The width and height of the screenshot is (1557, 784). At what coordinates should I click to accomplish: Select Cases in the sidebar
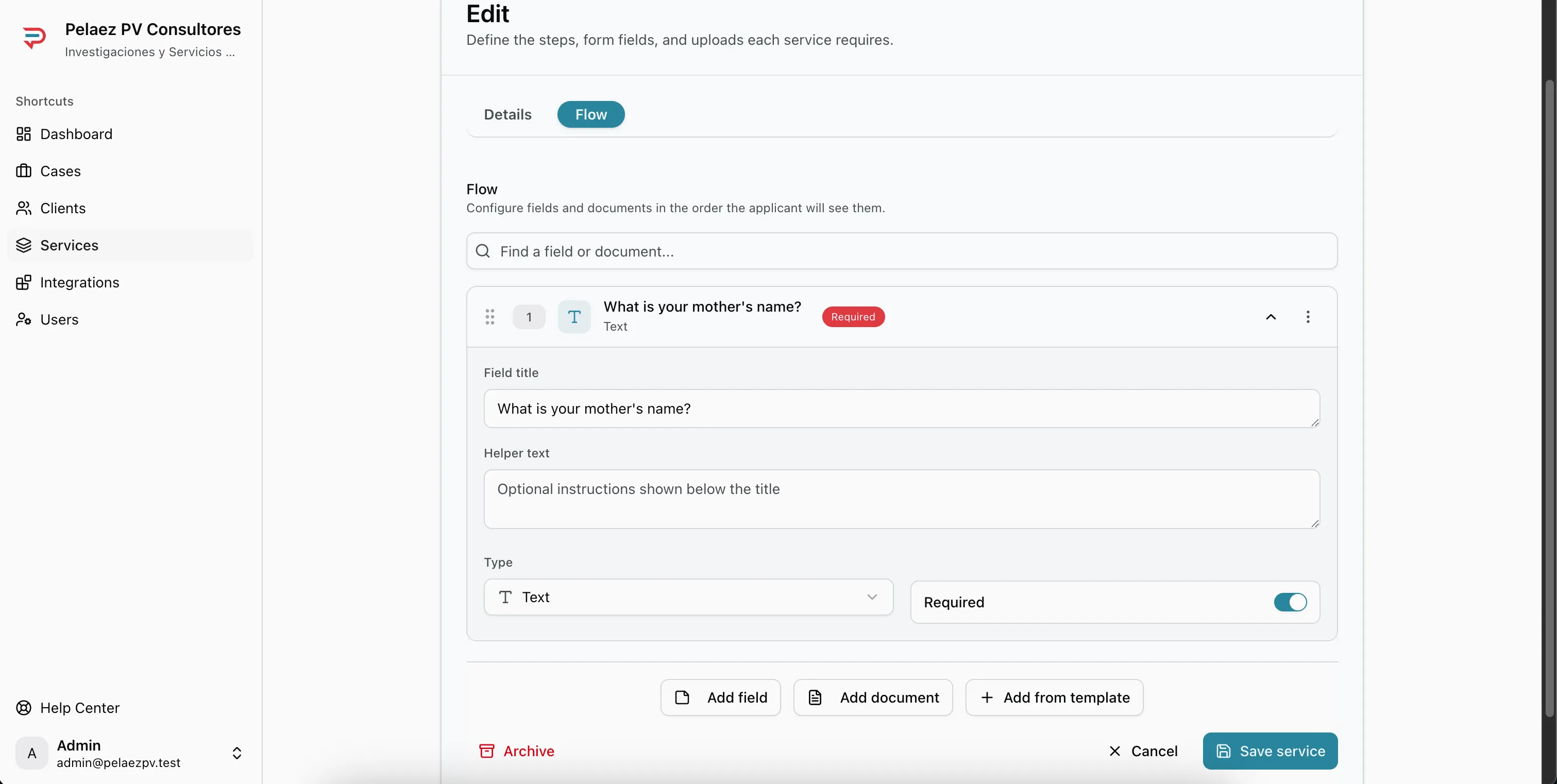pyautogui.click(x=60, y=171)
